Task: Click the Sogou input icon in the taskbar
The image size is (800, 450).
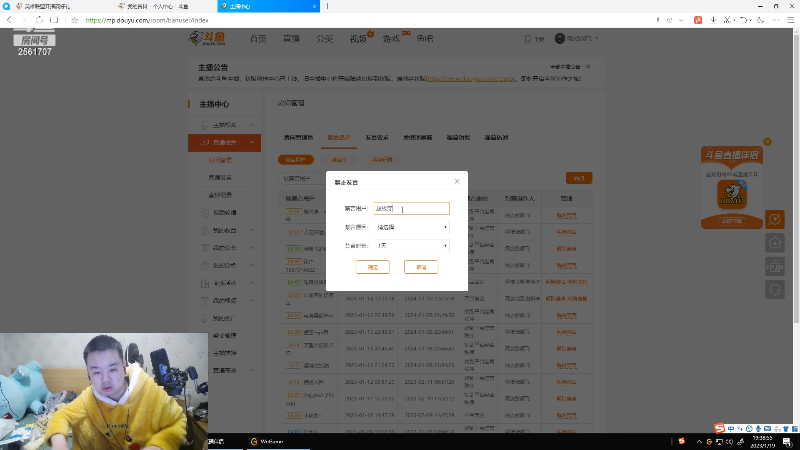Action: (682, 441)
